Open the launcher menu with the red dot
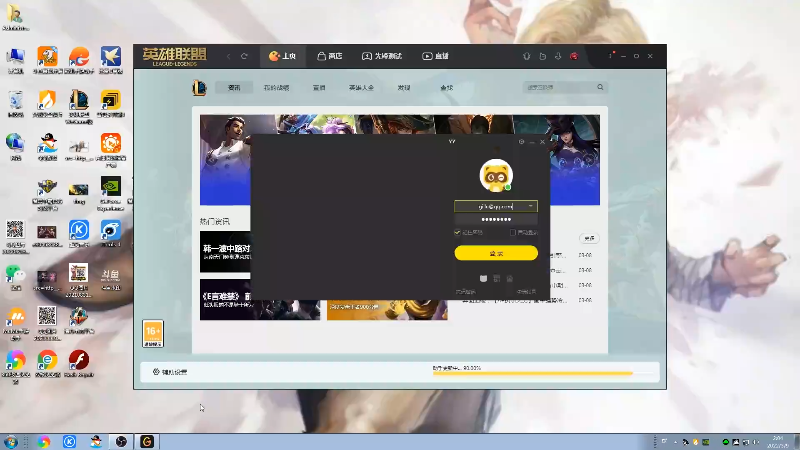The height and width of the screenshot is (450, 800). (x=611, y=55)
